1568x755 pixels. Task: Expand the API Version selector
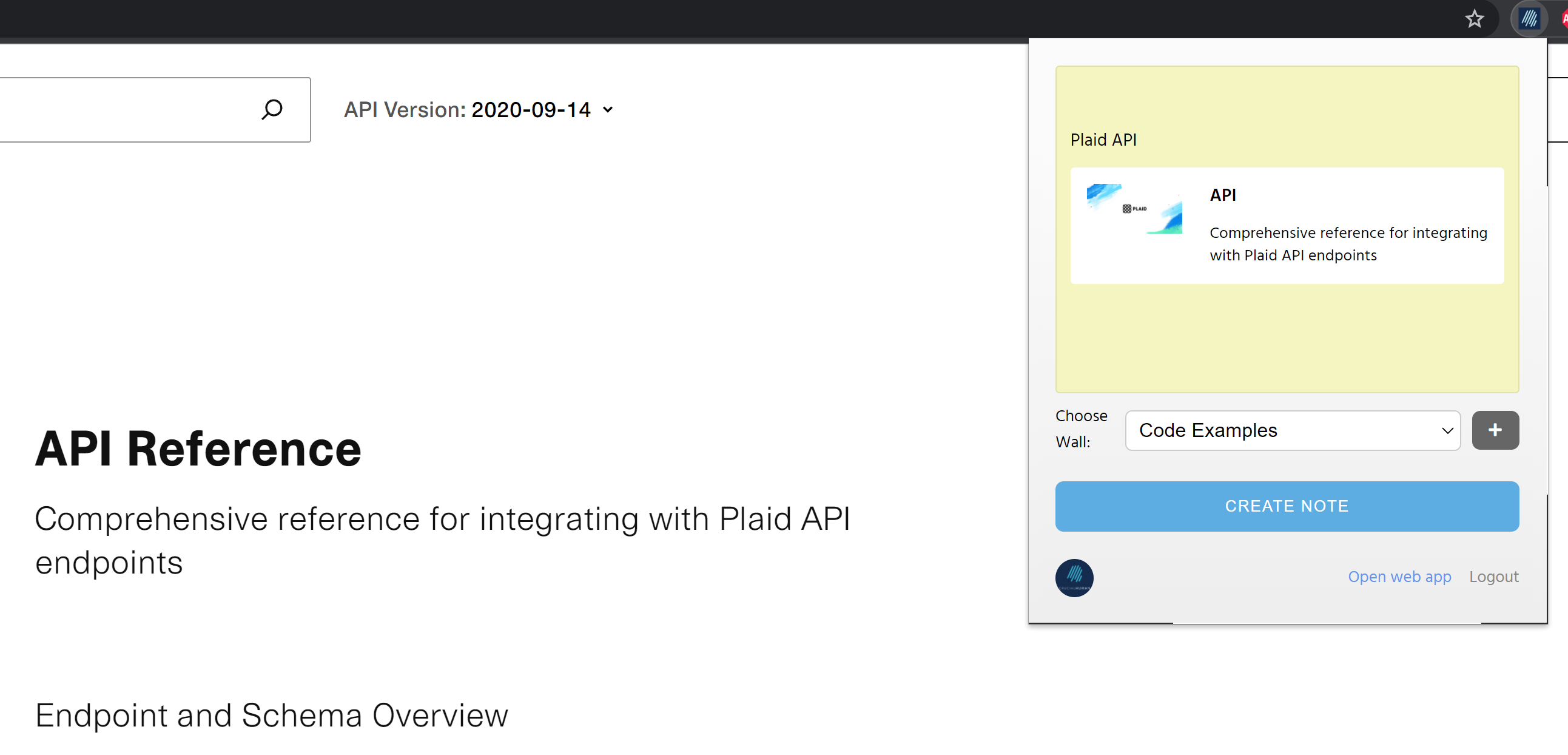[479, 110]
